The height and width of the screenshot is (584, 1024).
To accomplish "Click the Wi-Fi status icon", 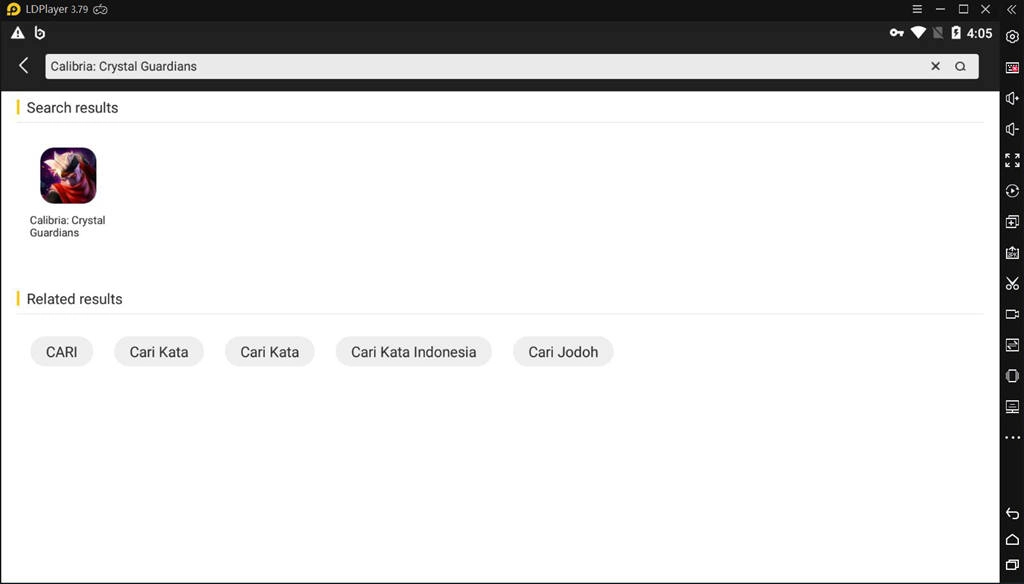I will click(x=918, y=33).
